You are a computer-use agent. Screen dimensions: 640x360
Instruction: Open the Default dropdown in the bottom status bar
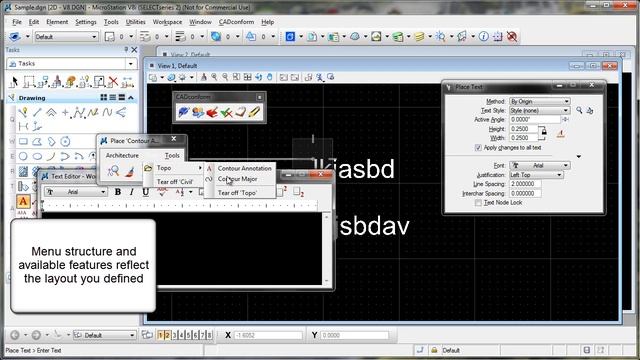pyautogui.click(x=104, y=335)
